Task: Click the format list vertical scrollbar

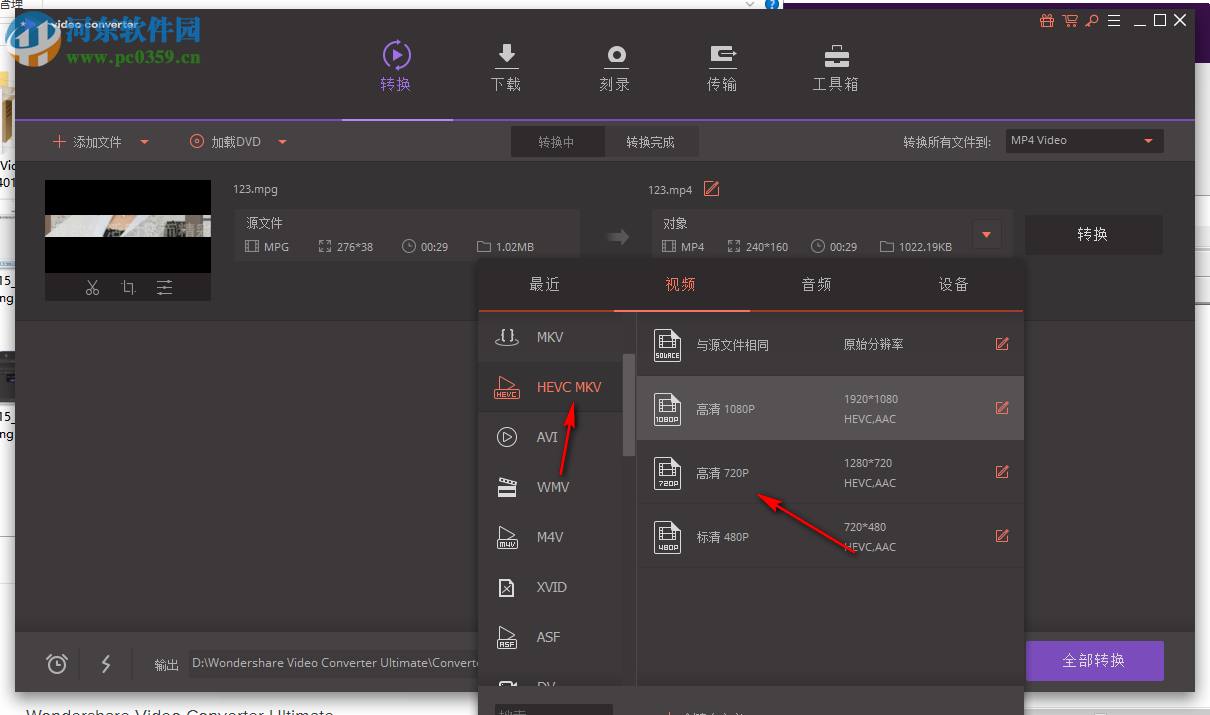Action: [629, 405]
